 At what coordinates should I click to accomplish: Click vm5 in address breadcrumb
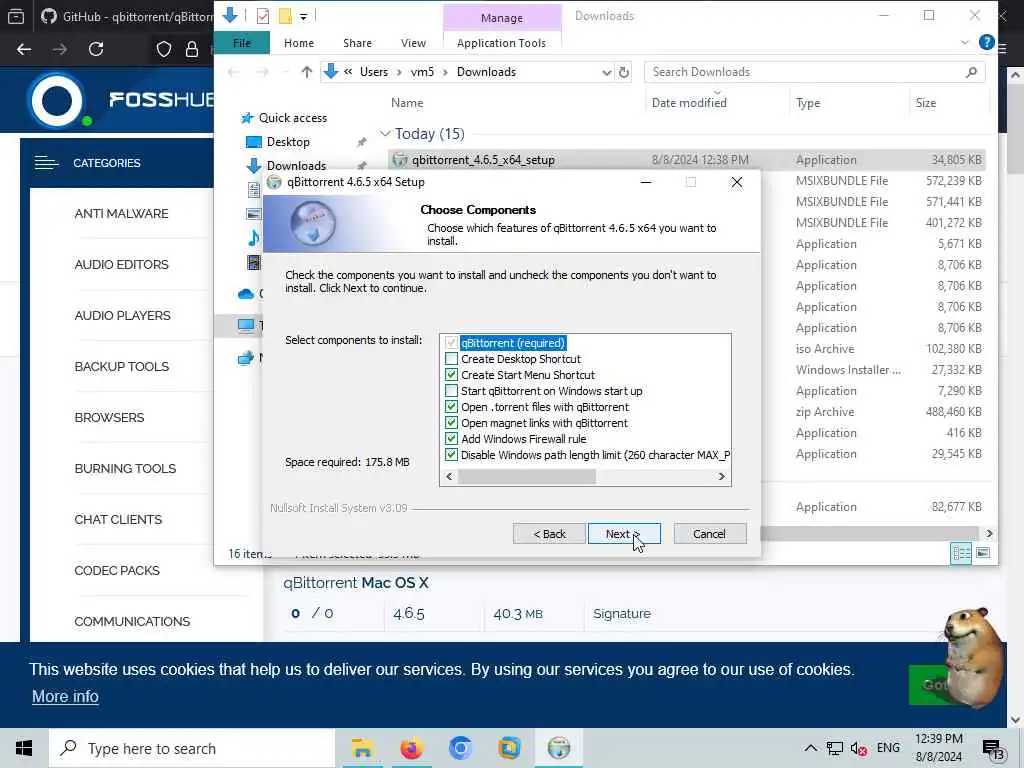[422, 72]
